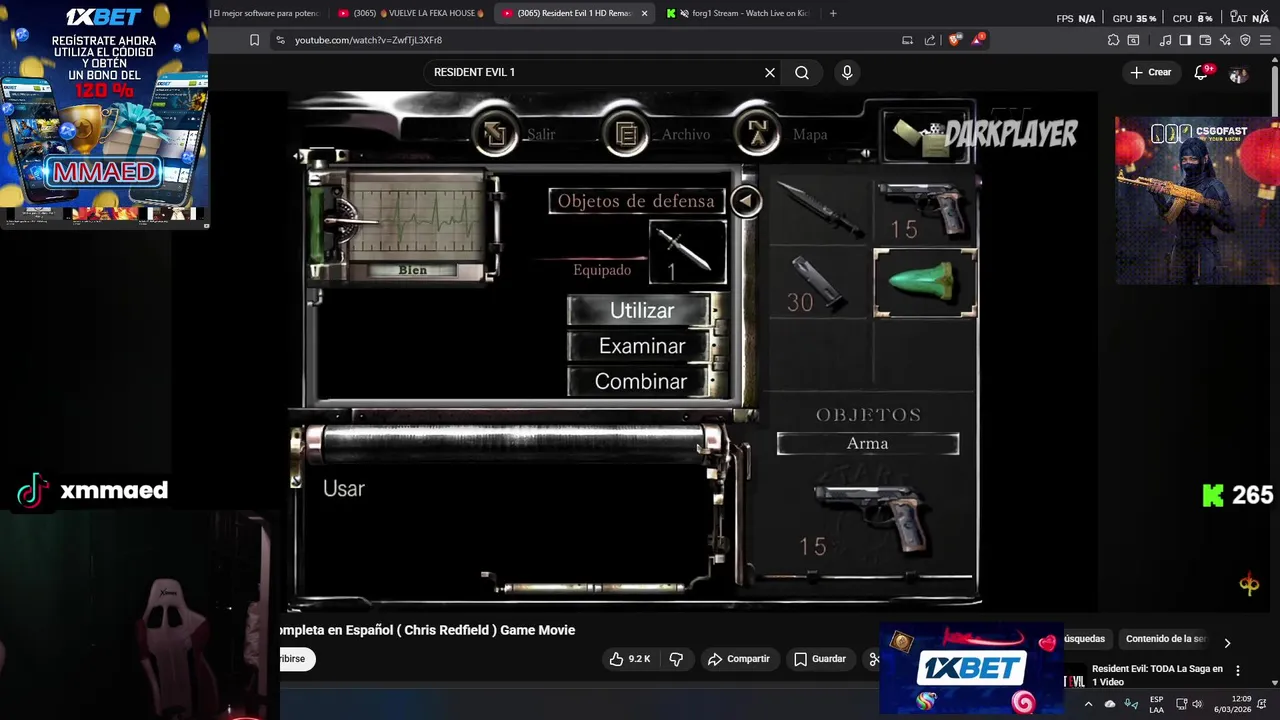Click the CSGOFAST advertisement image
Viewport: 1280px width, 720px height.
click(1197, 201)
